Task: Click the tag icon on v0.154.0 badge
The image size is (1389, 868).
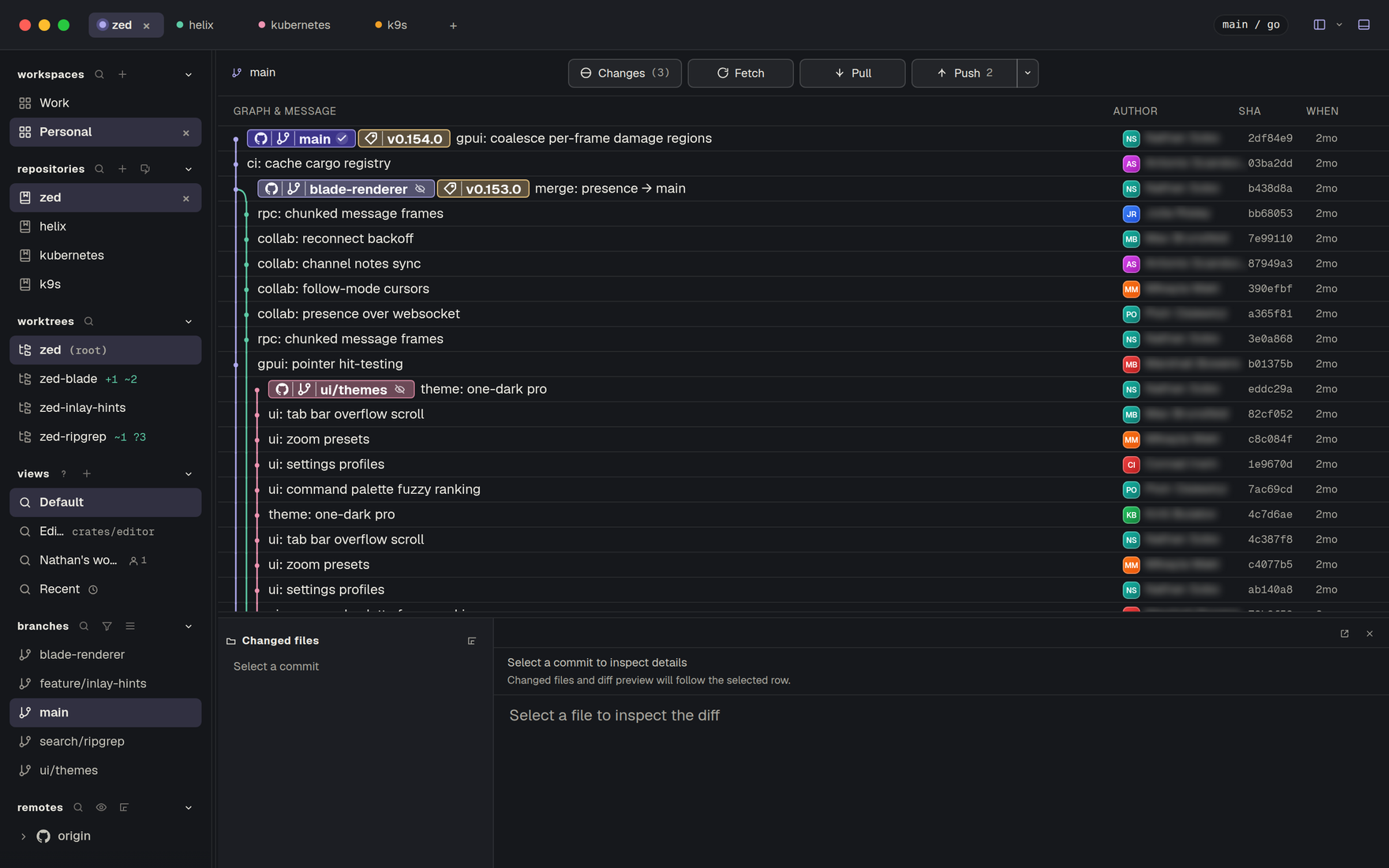Action: [371, 138]
